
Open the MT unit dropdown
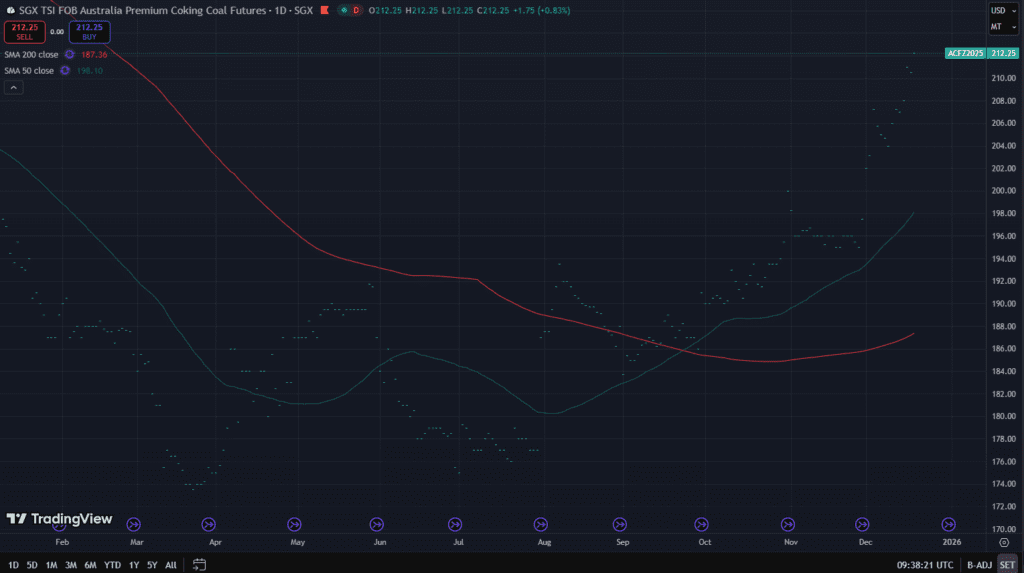point(998,26)
